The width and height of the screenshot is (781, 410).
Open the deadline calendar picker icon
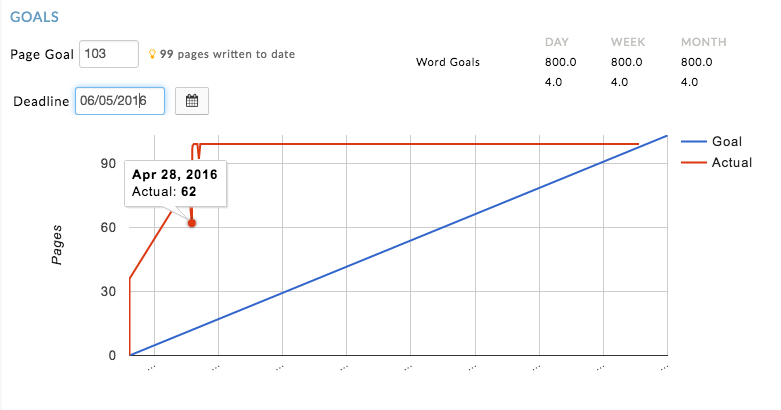192,101
